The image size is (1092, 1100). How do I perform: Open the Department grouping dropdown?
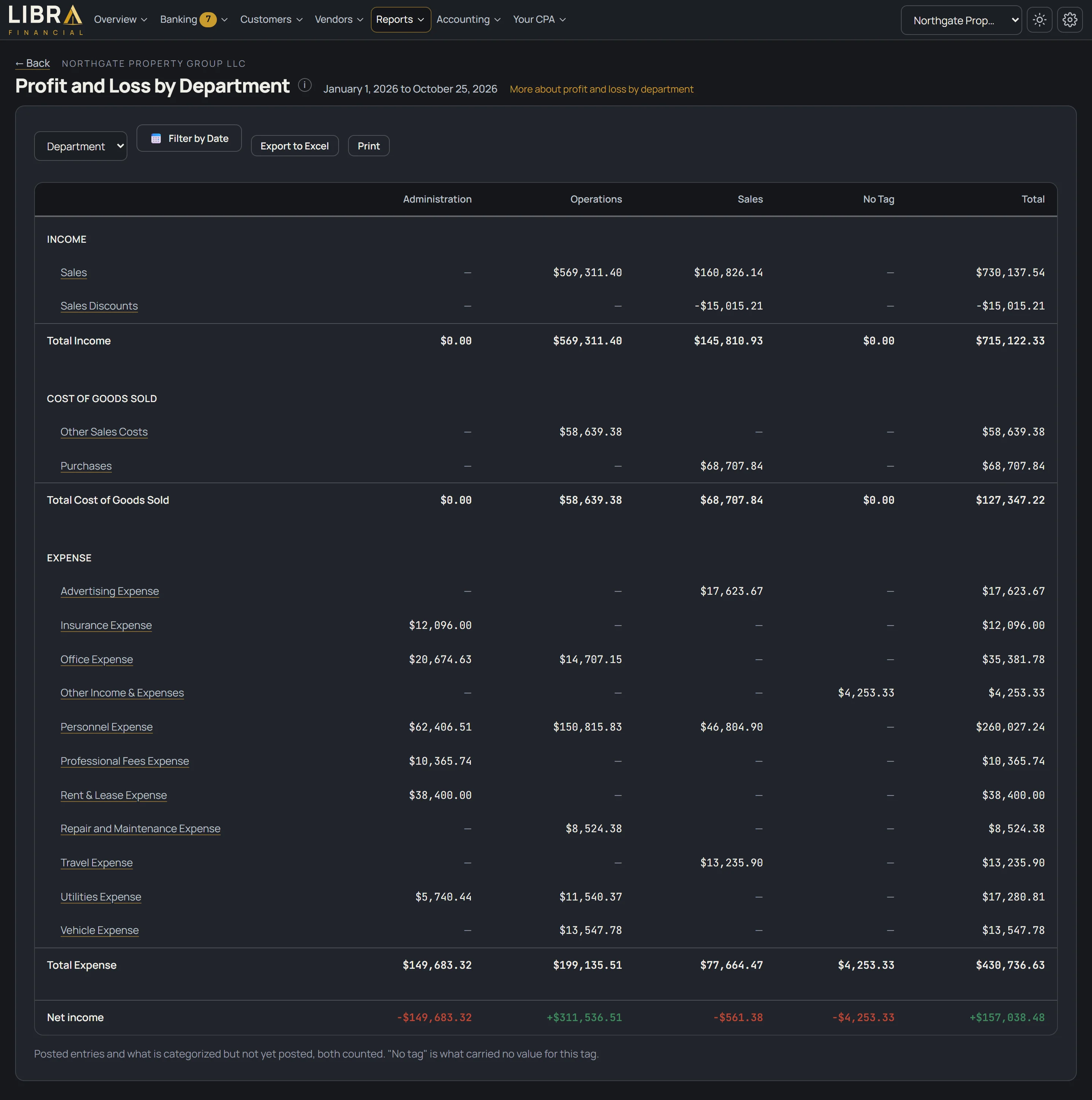[81, 146]
